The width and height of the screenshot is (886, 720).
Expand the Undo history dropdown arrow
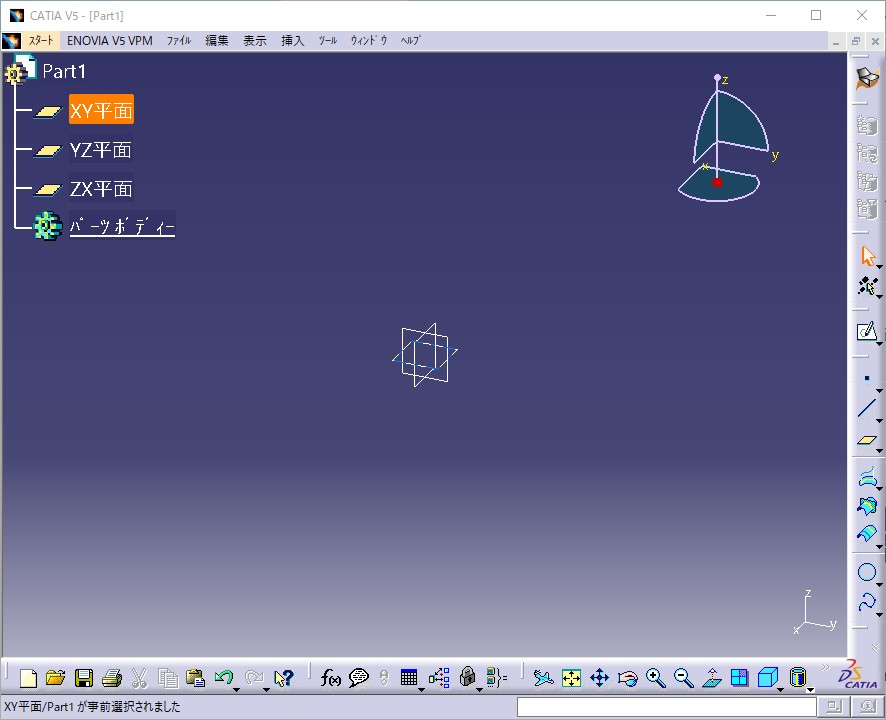(237, 689)
